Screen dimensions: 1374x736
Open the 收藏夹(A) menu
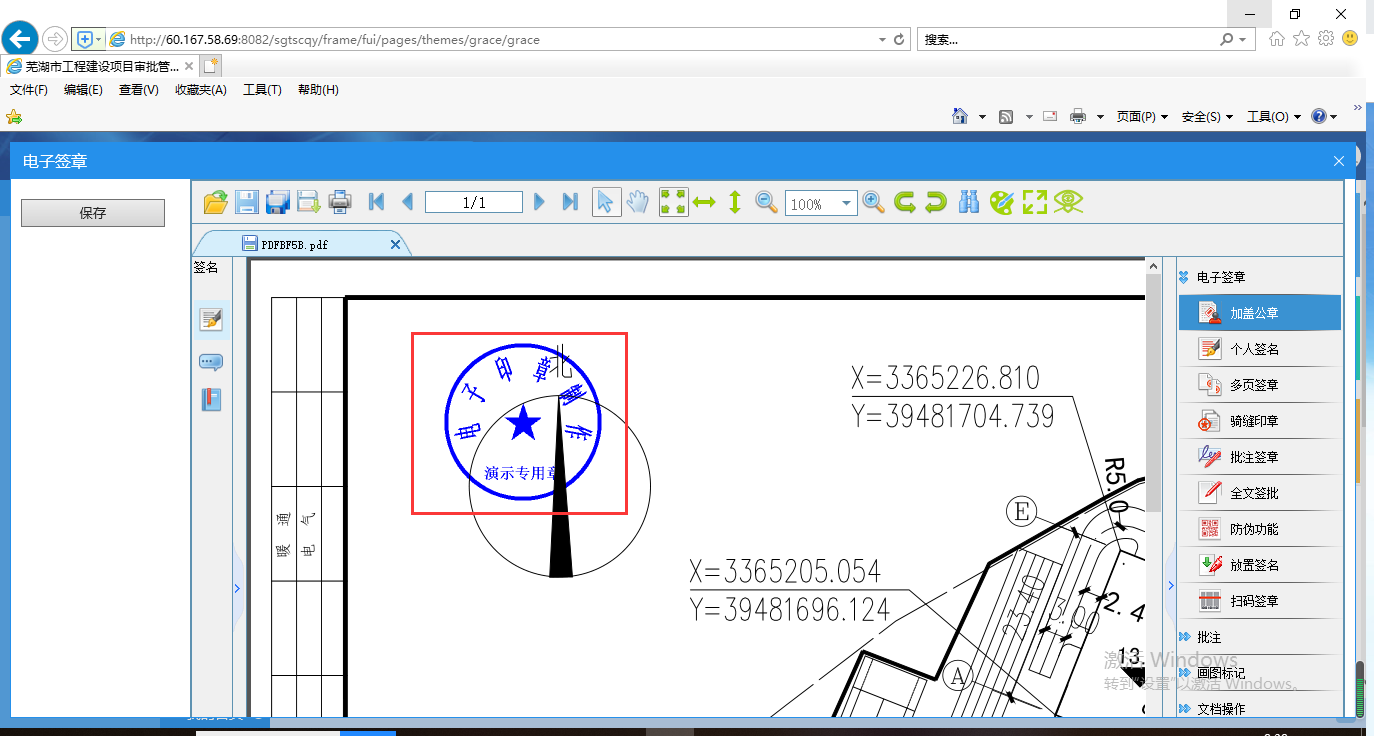coord(200,90)
